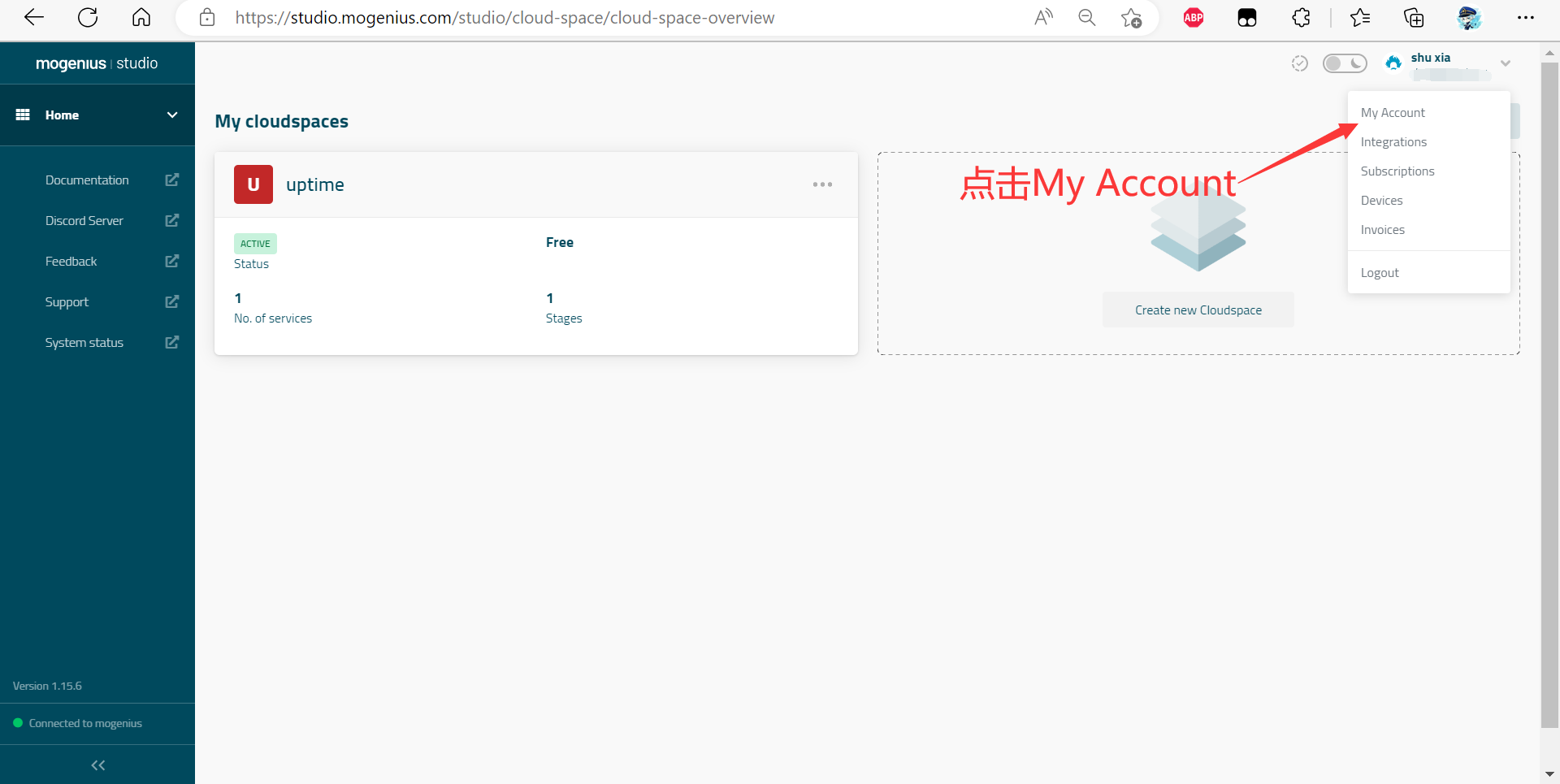Click Create new Cloudspace button

[1198, 310]
